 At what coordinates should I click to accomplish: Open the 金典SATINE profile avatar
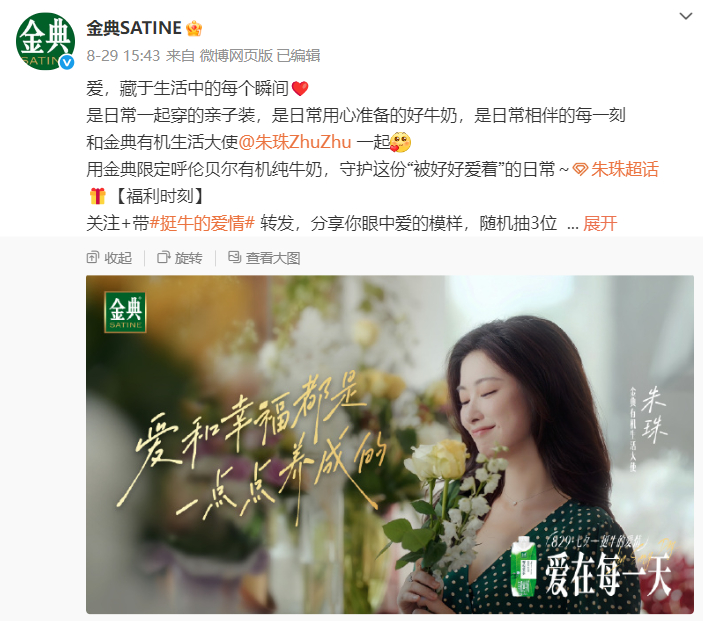pos(45,42)
